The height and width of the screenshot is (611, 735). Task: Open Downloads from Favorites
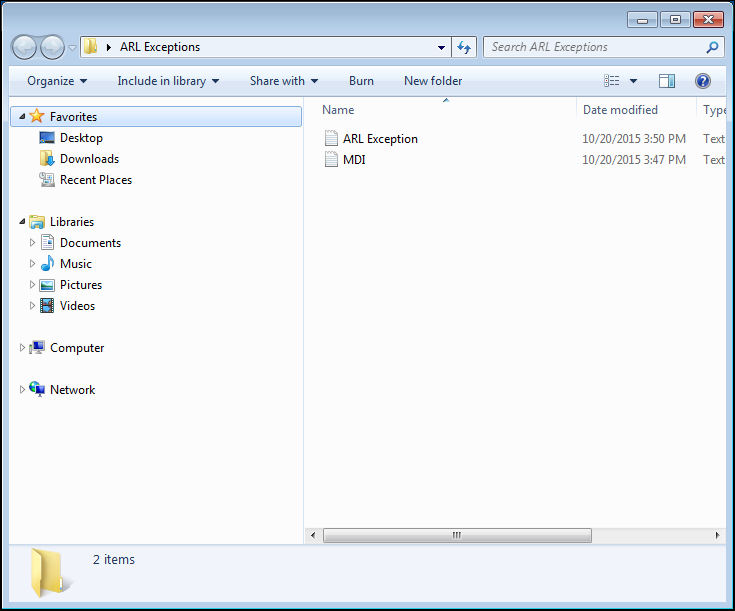coord(90,159)
